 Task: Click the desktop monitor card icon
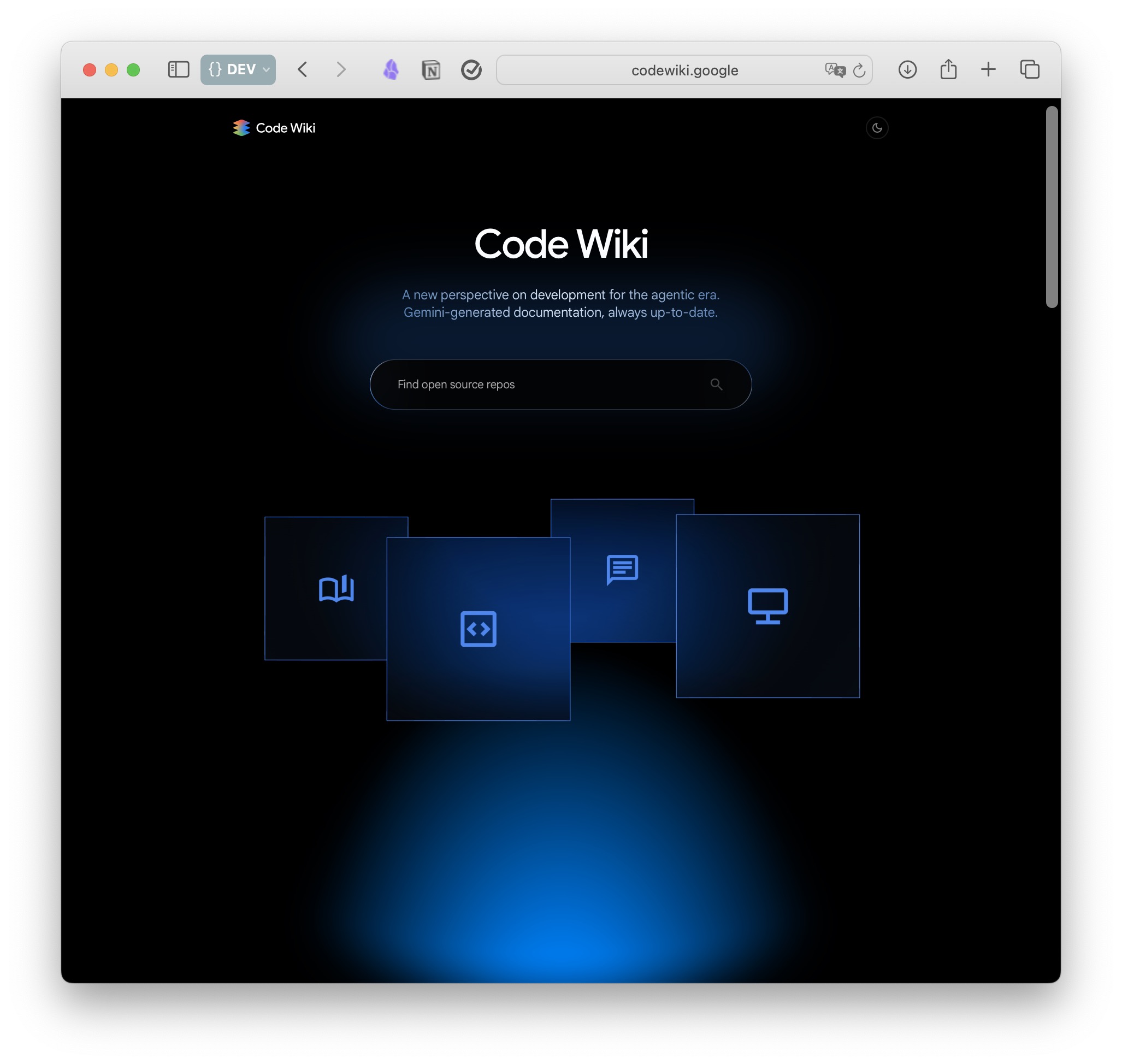tap(767, 606)
